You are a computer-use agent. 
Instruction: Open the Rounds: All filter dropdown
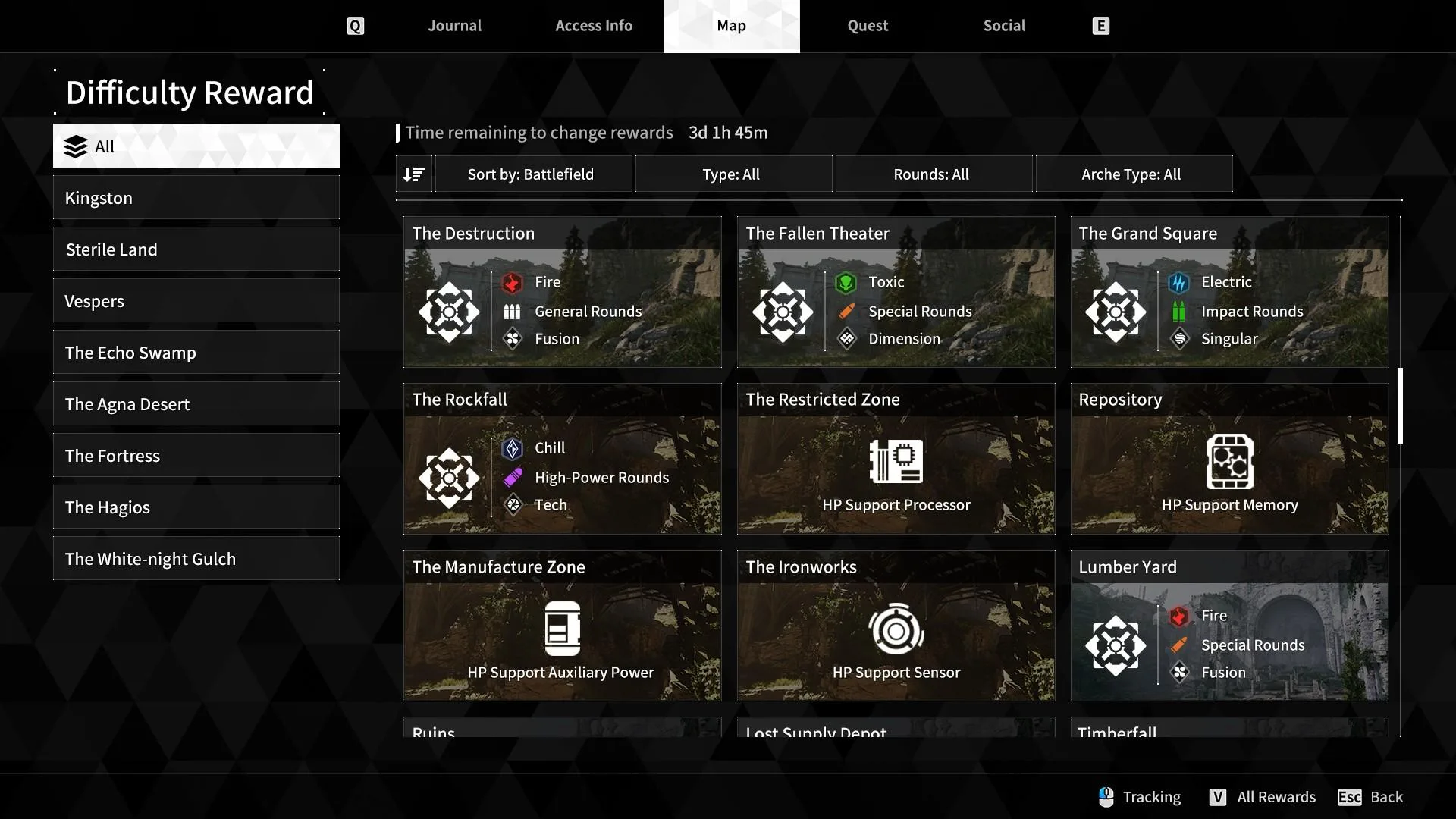click(931, 174)
